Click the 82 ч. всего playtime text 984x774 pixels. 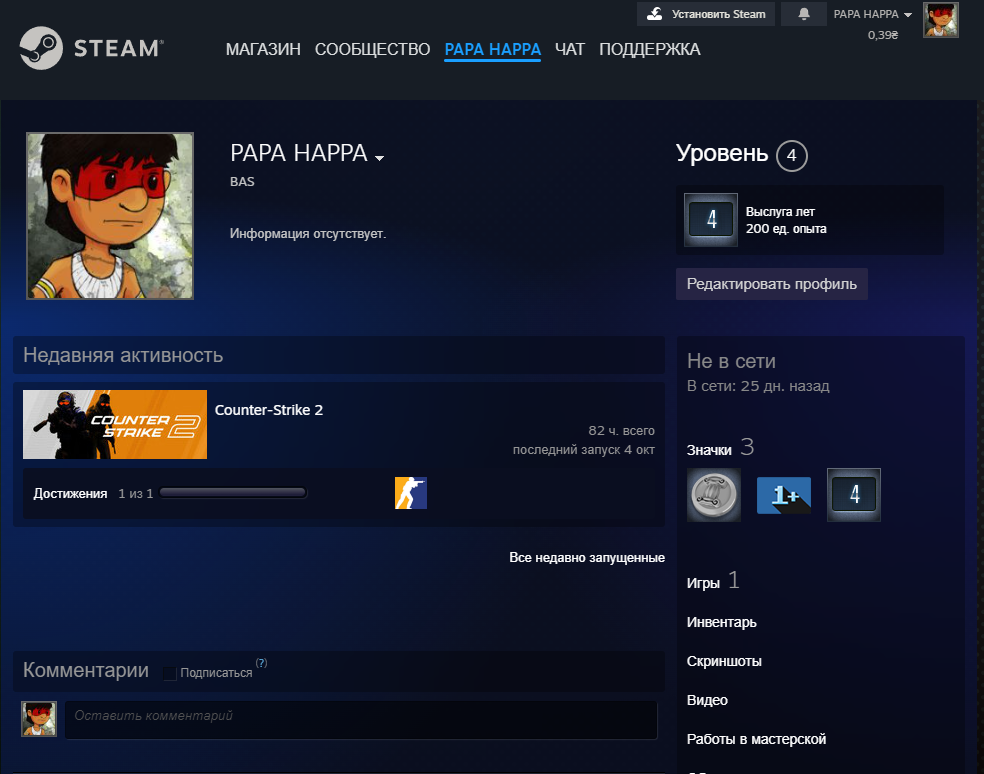pos(621,431)
